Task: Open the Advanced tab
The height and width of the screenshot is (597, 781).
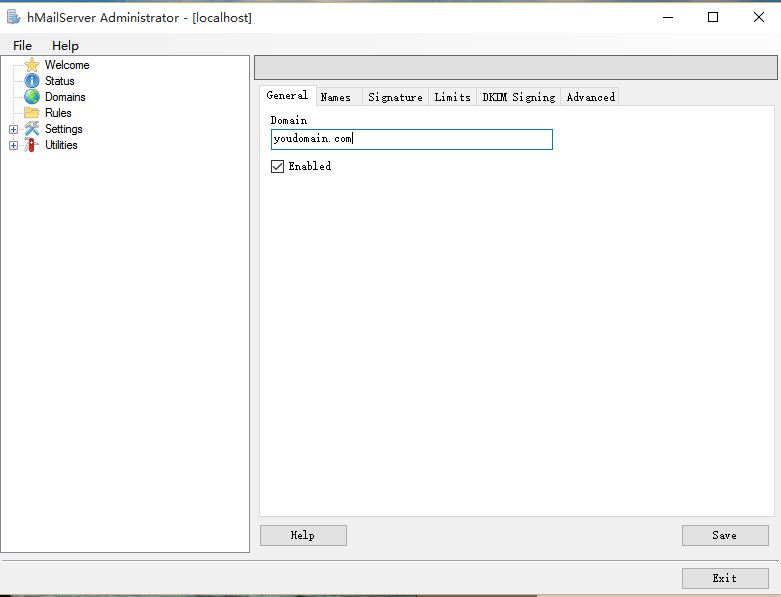Action: pos(591,97)
